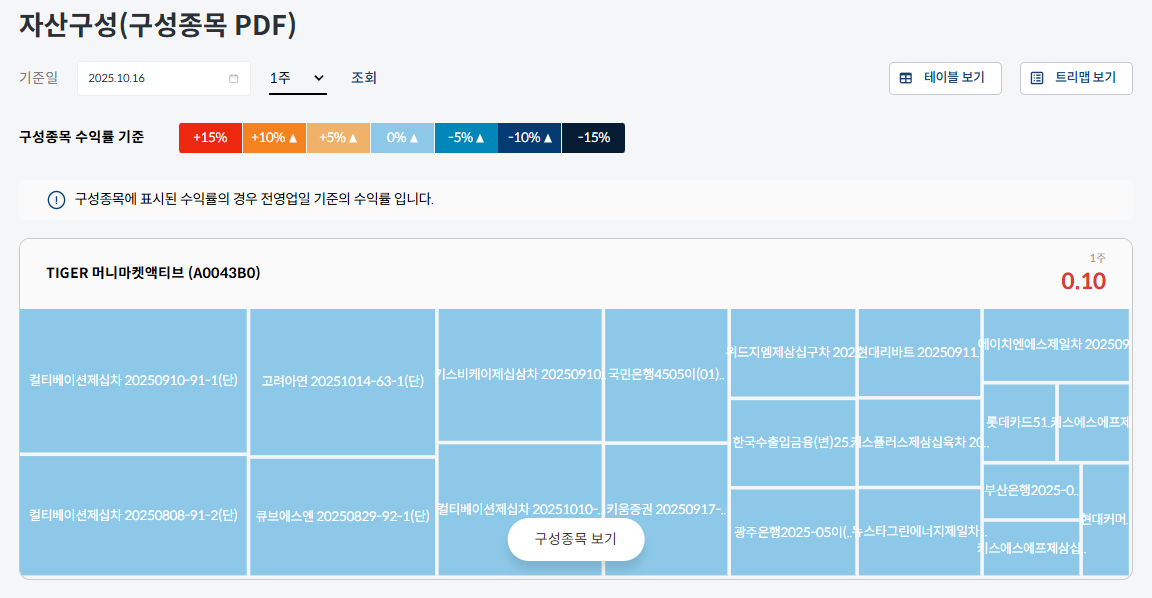Viewport: 1152px width, 598px height.
Task: Switch to 트리맵 보기 view
Action: pos(1076,78)
